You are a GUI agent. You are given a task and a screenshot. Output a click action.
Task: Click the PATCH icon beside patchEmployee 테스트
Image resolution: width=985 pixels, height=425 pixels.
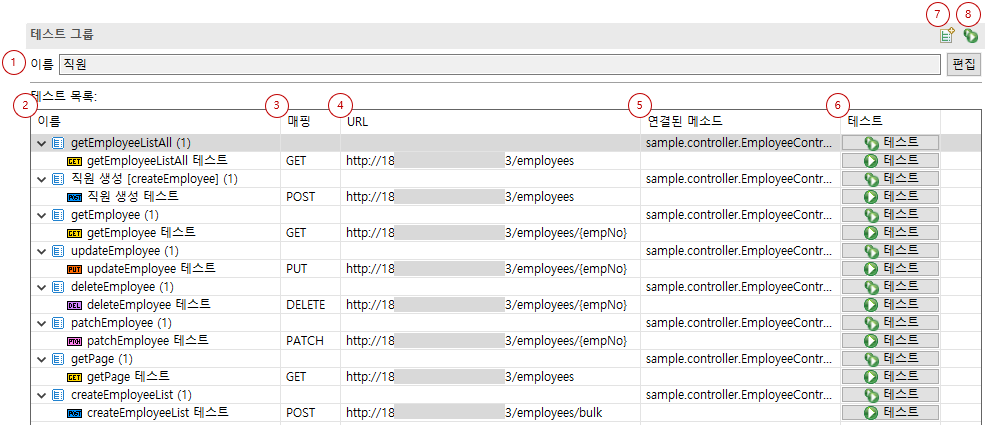[x=74, y=341]
